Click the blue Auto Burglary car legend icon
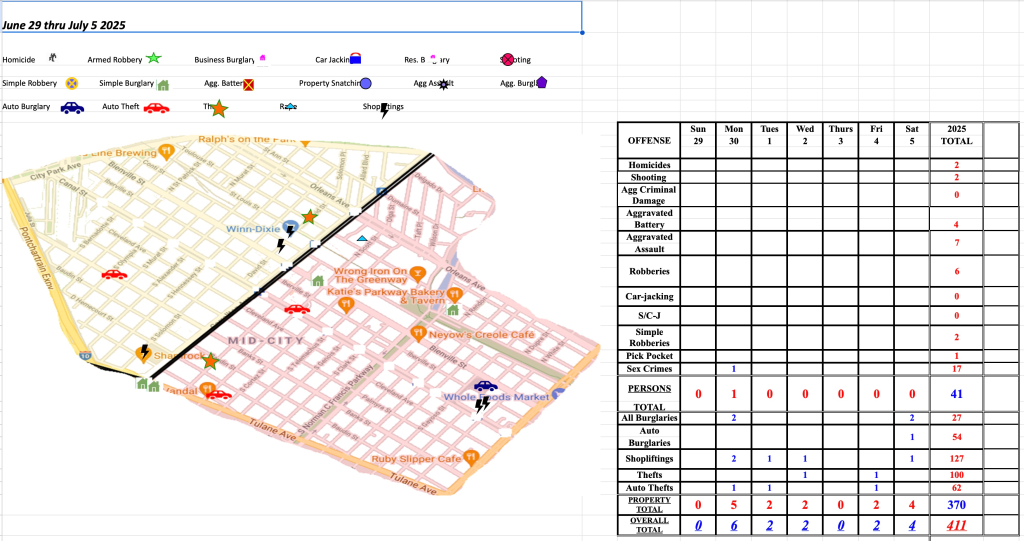Viewport: 1024px width, 541px height. [x=72, y=108]
